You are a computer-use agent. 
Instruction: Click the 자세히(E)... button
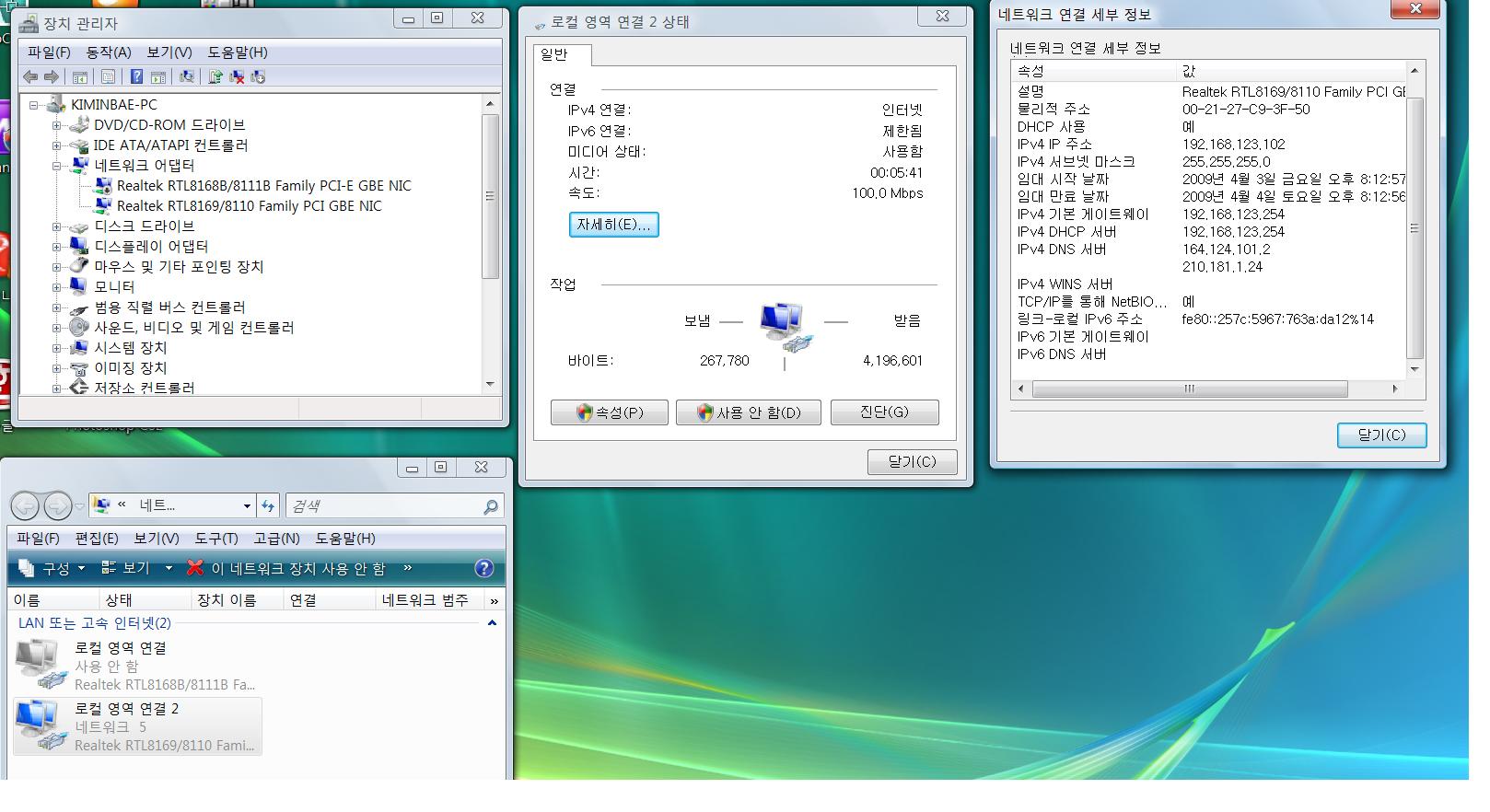[613, 225]
